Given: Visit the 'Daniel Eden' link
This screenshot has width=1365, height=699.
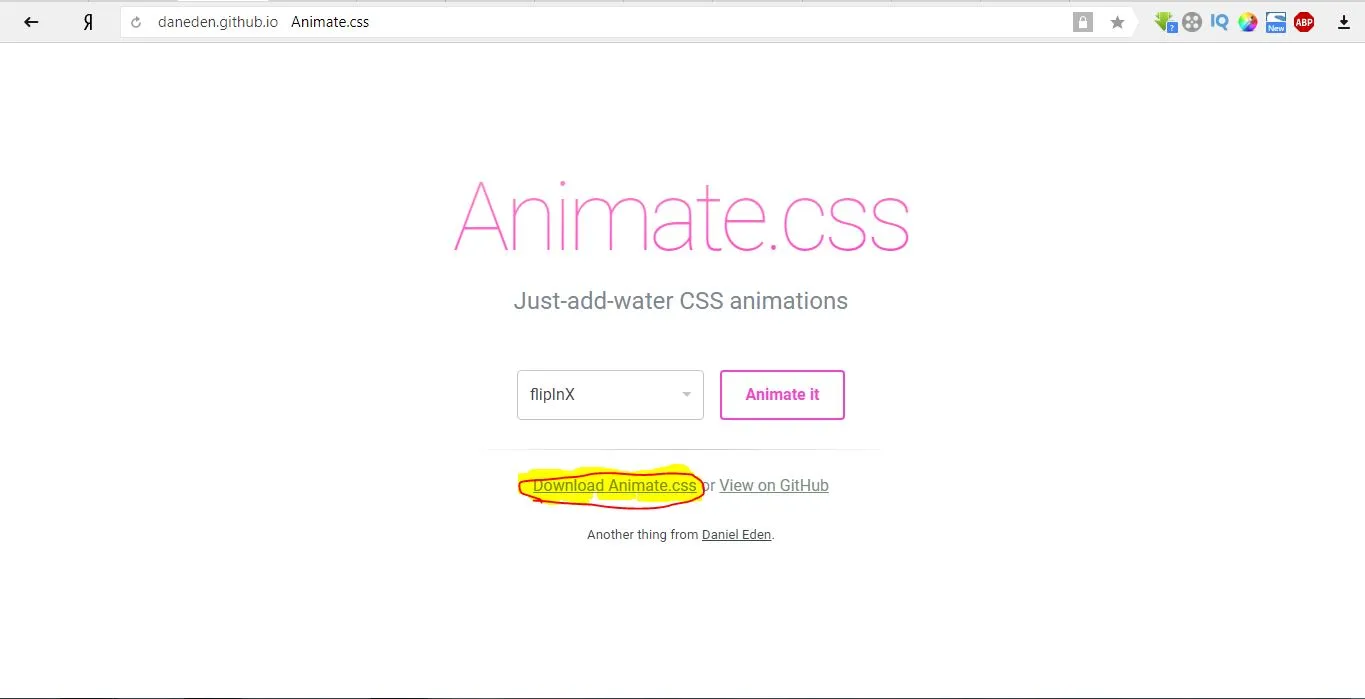Looking at the screenshot, I should tap(737, 535).
